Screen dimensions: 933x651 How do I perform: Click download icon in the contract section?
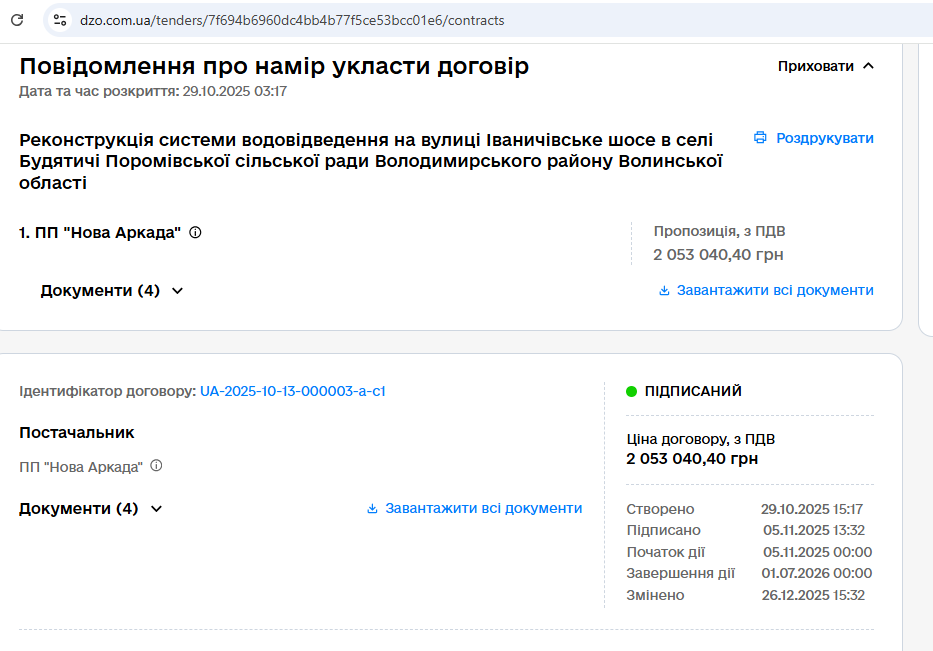[x=372, y=509]
